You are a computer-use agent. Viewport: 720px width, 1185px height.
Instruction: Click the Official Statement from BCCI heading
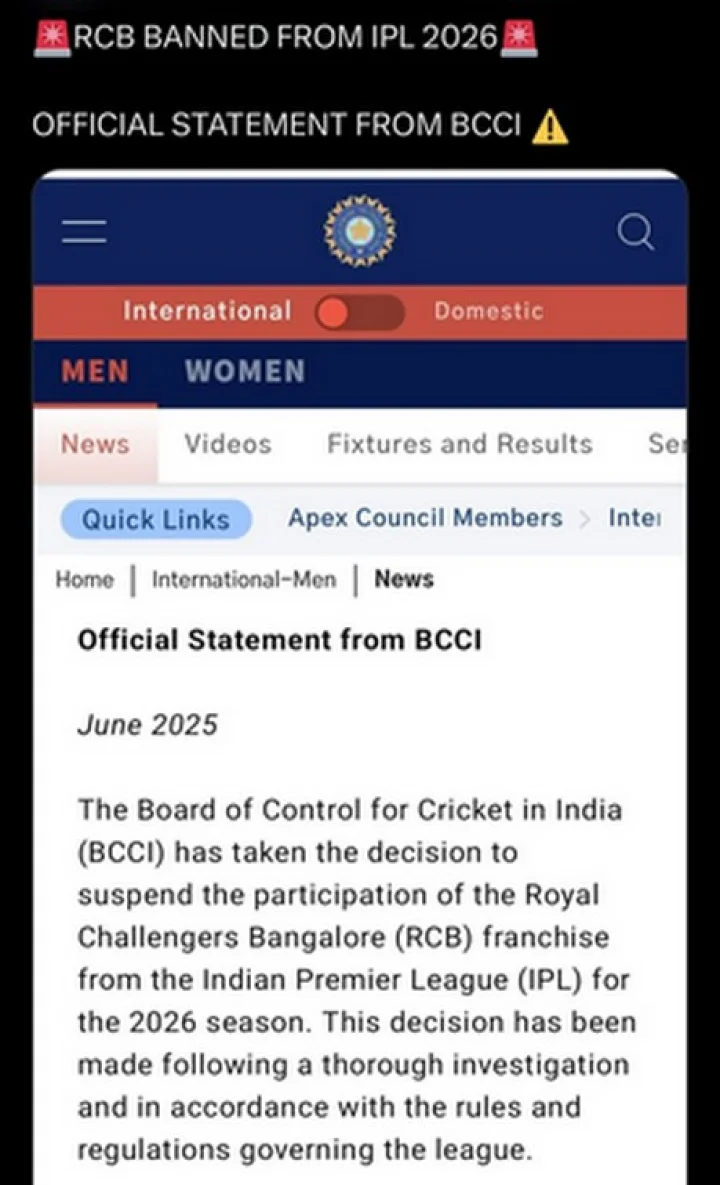pos(279,640)
